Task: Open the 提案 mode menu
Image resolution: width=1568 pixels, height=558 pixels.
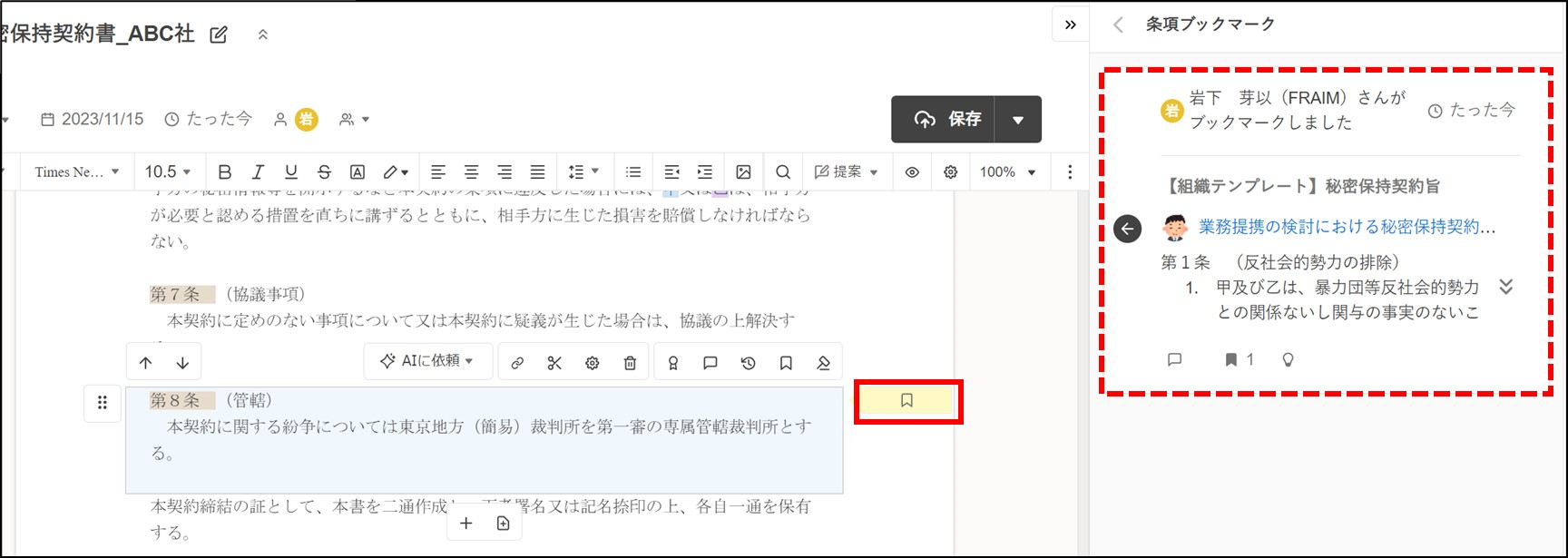Action: point(846,172)
